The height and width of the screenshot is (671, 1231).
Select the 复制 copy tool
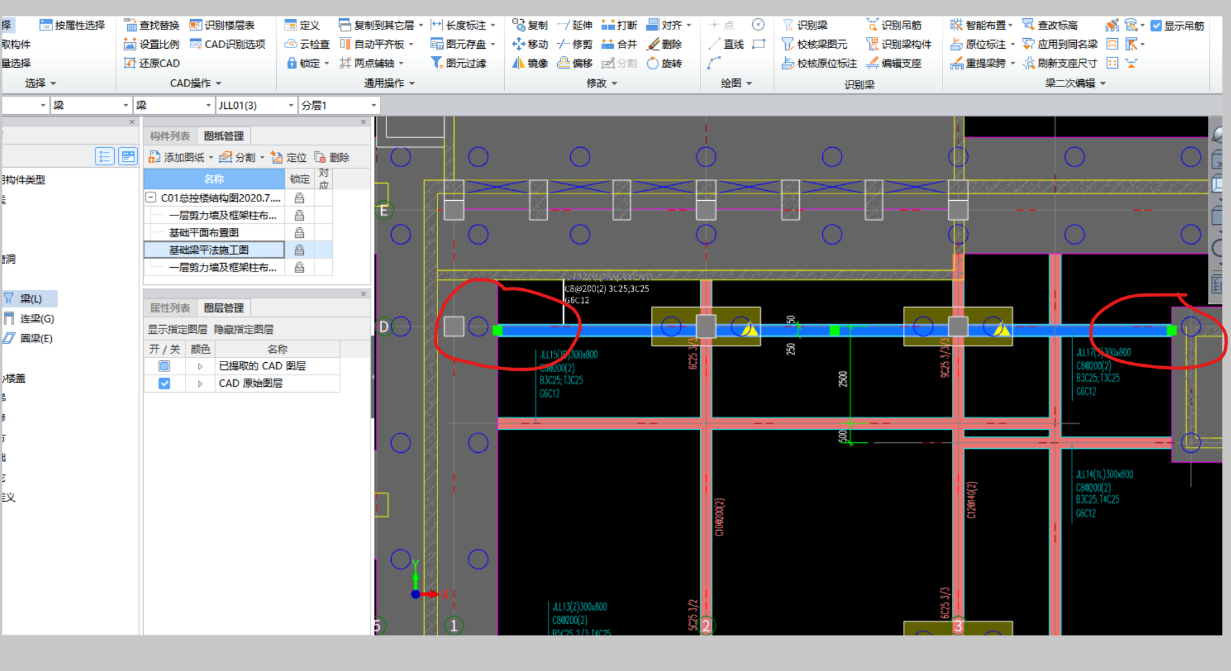(x=530, y=25)
